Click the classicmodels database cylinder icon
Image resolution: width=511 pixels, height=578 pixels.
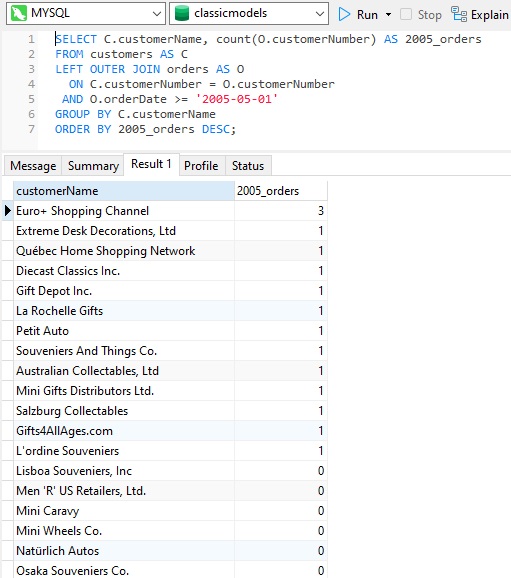[181, 14]
